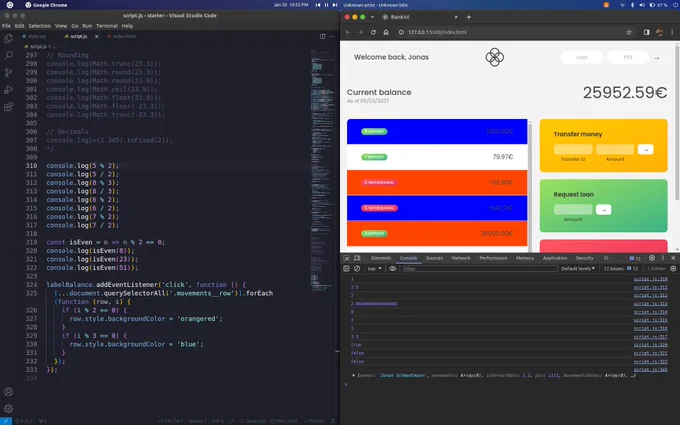
Task: Switch to the index.html editor tab
Action: (124, 36)
